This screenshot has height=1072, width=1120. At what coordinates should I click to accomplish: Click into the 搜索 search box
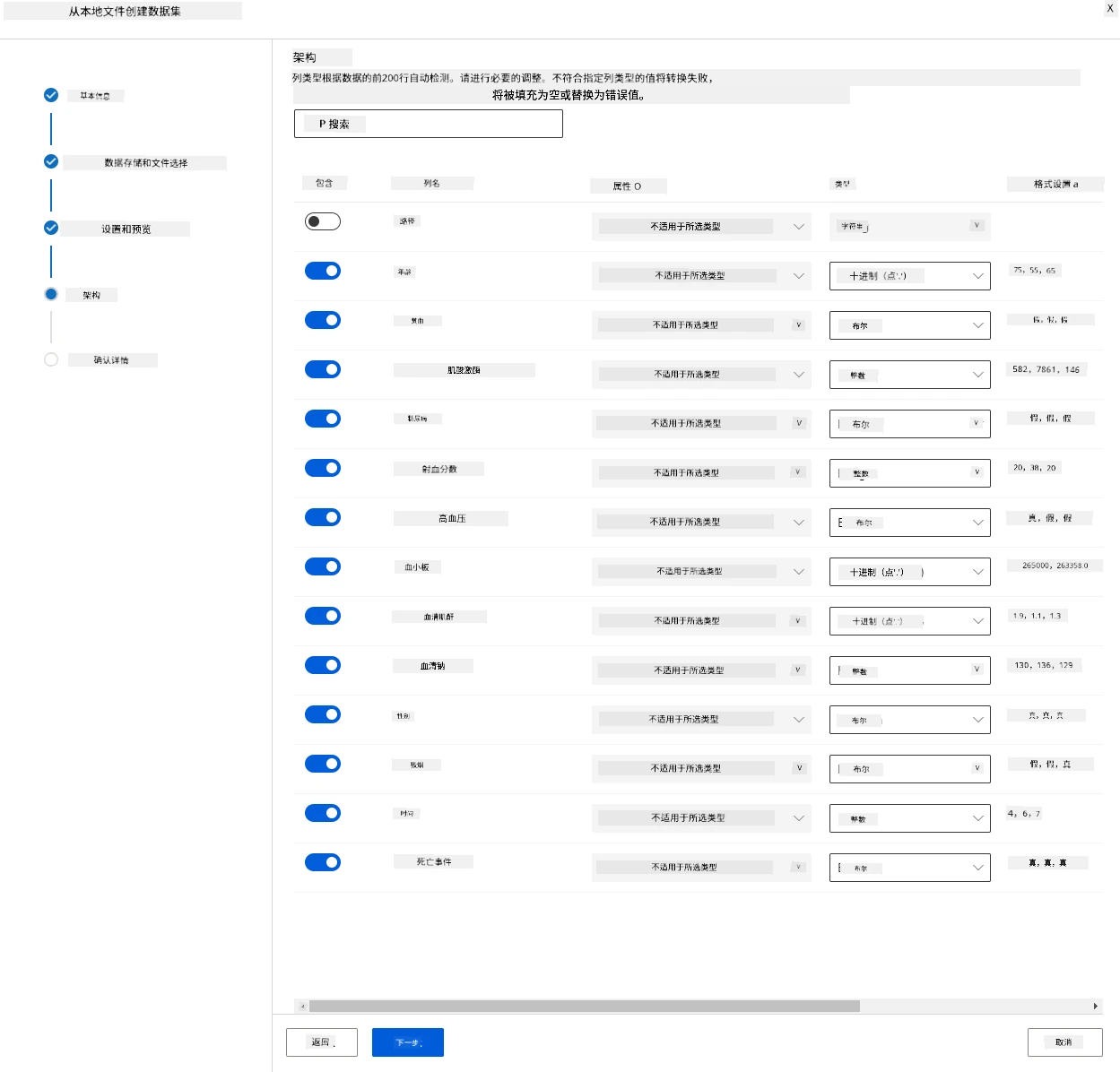tap(429, 124)
